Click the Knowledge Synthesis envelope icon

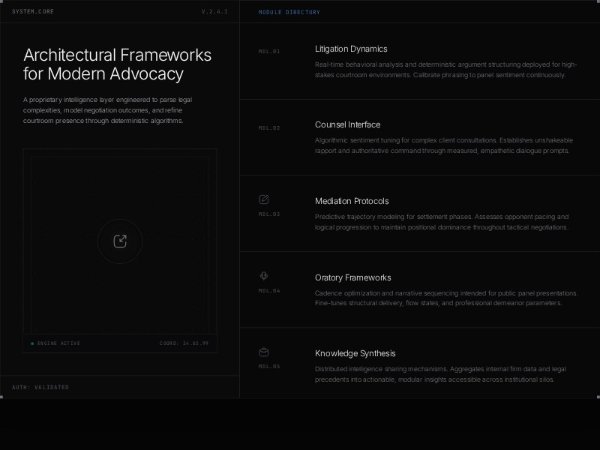pyautogui.click(x=264, y=352)
